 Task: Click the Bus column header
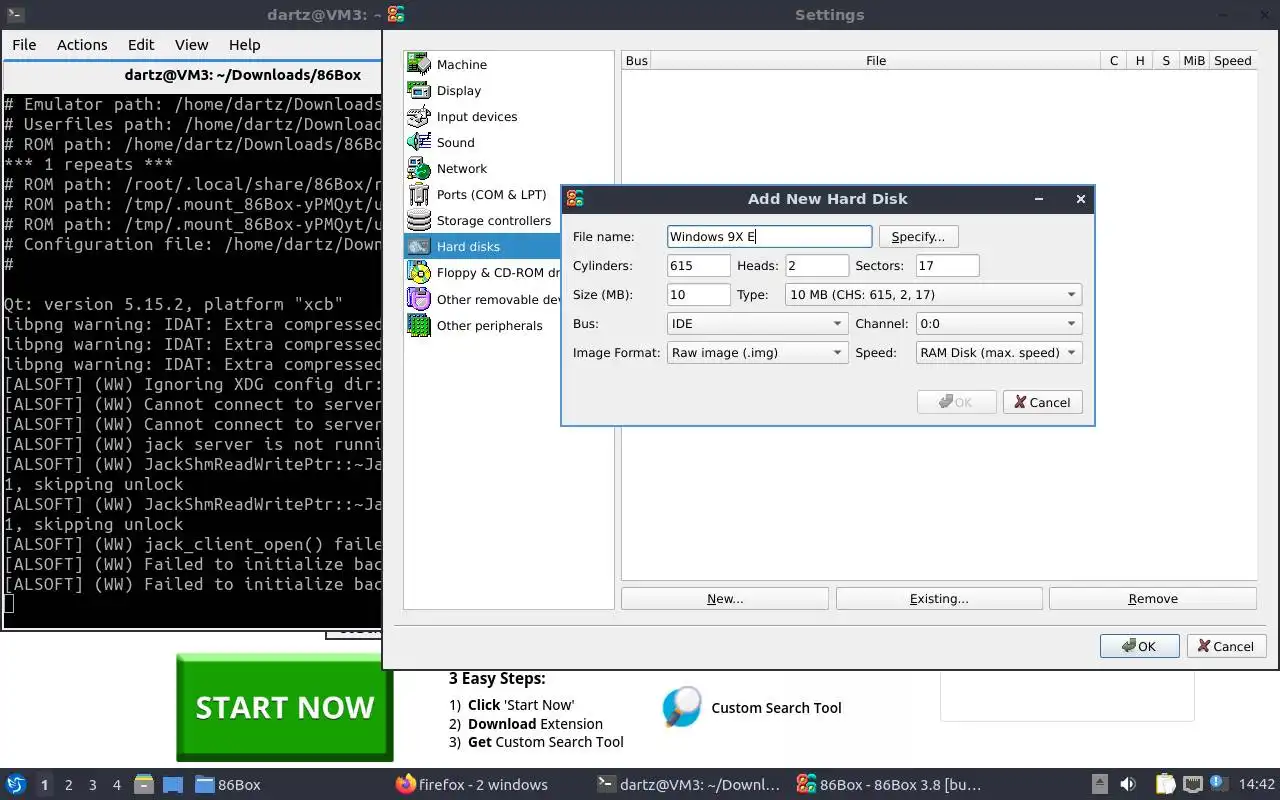637,61
